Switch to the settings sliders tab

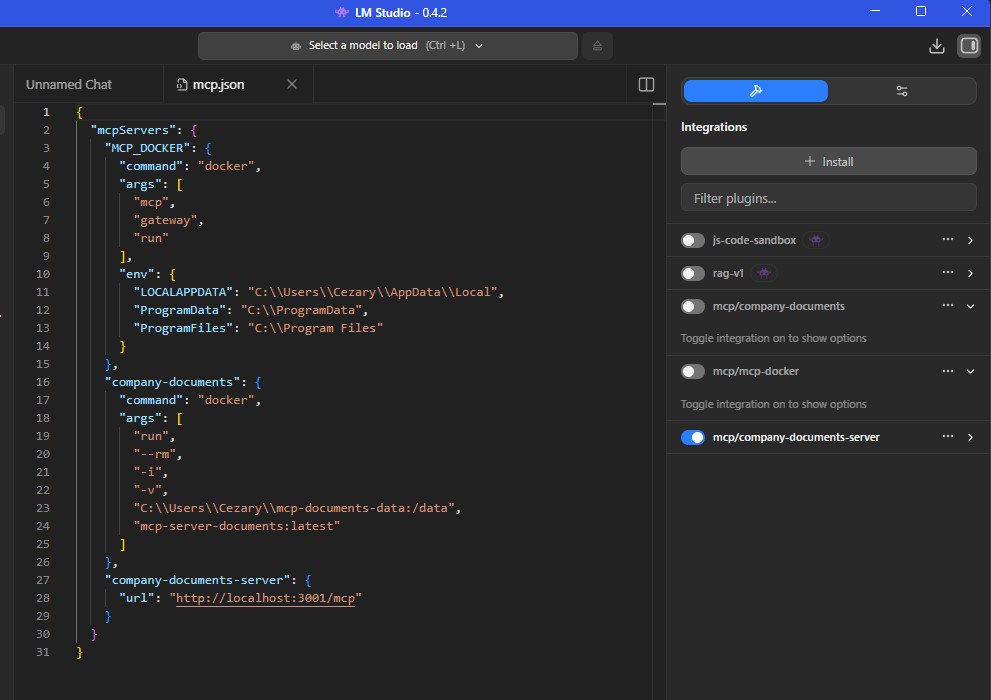[902, 91]
